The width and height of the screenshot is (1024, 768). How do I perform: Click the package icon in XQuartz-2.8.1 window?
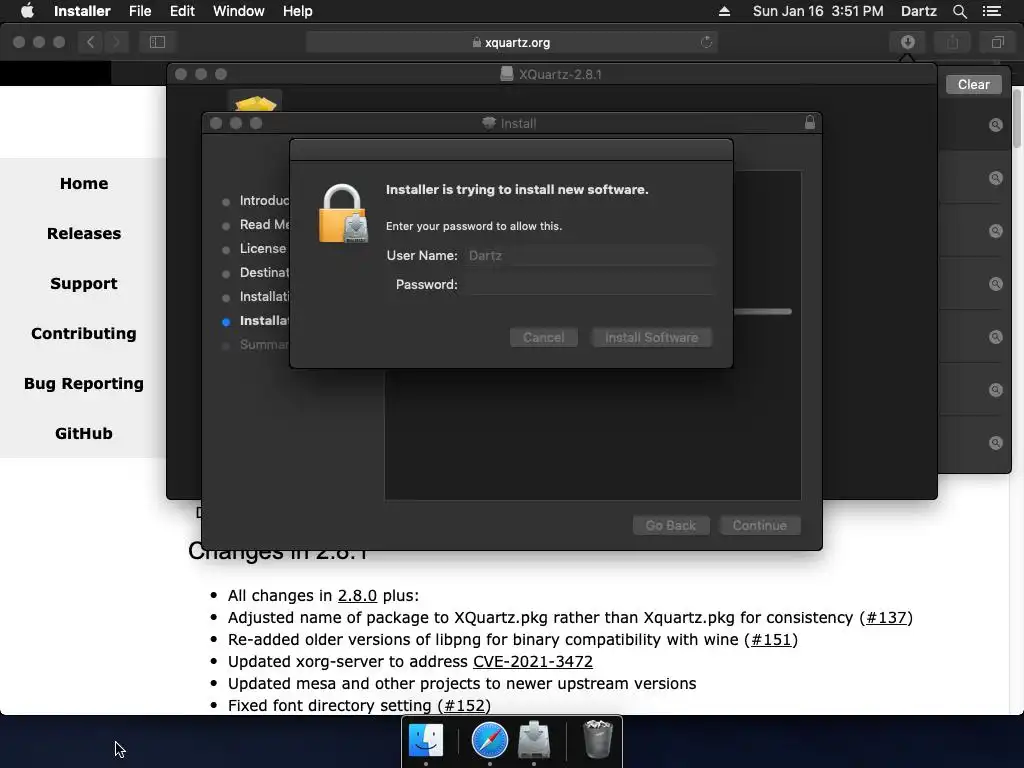tap(255, 102)
